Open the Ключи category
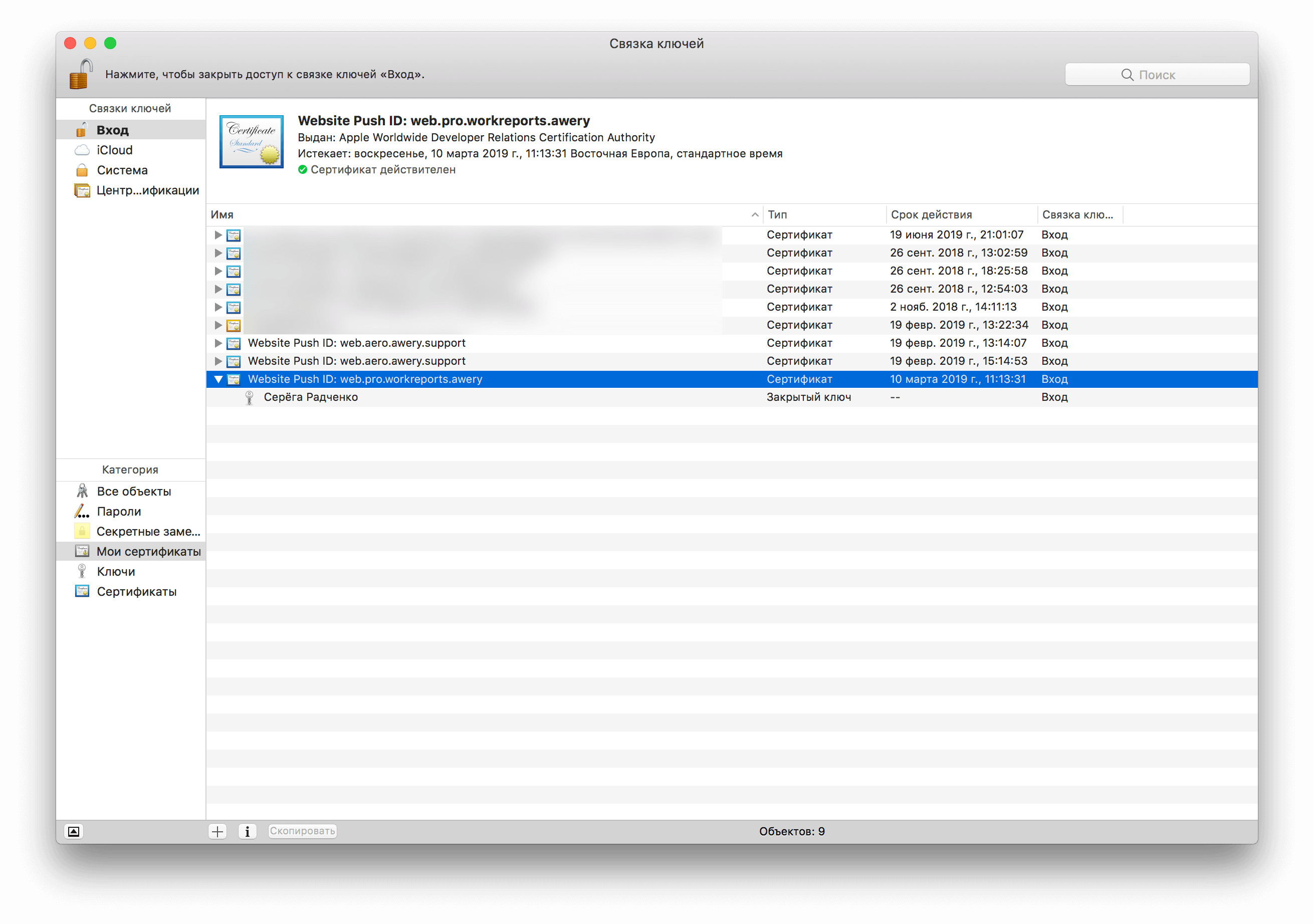This screenshot has width=1314, height=924. (x=116, y=572)
